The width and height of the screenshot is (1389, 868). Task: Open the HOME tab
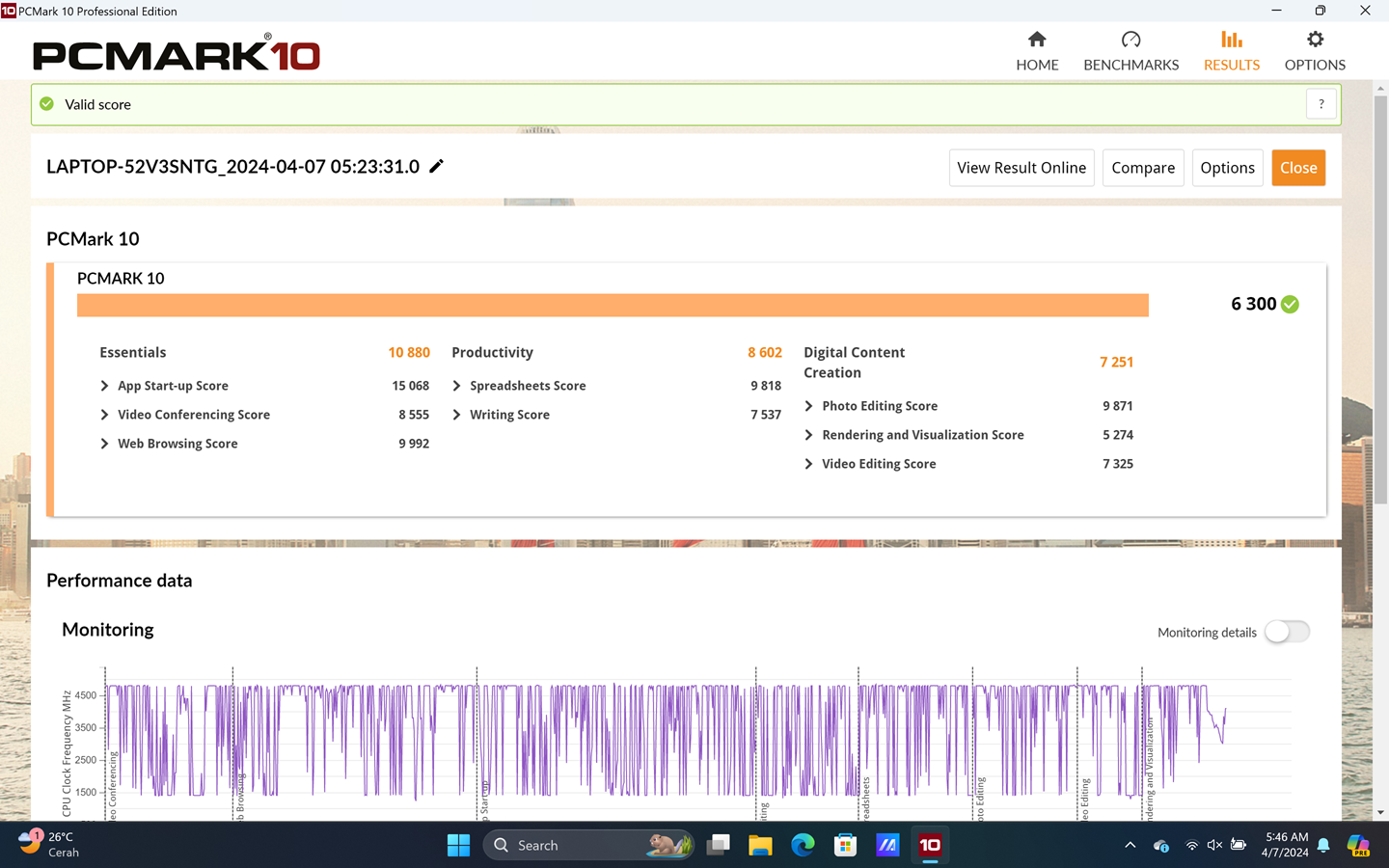(x=1037, y=51)
